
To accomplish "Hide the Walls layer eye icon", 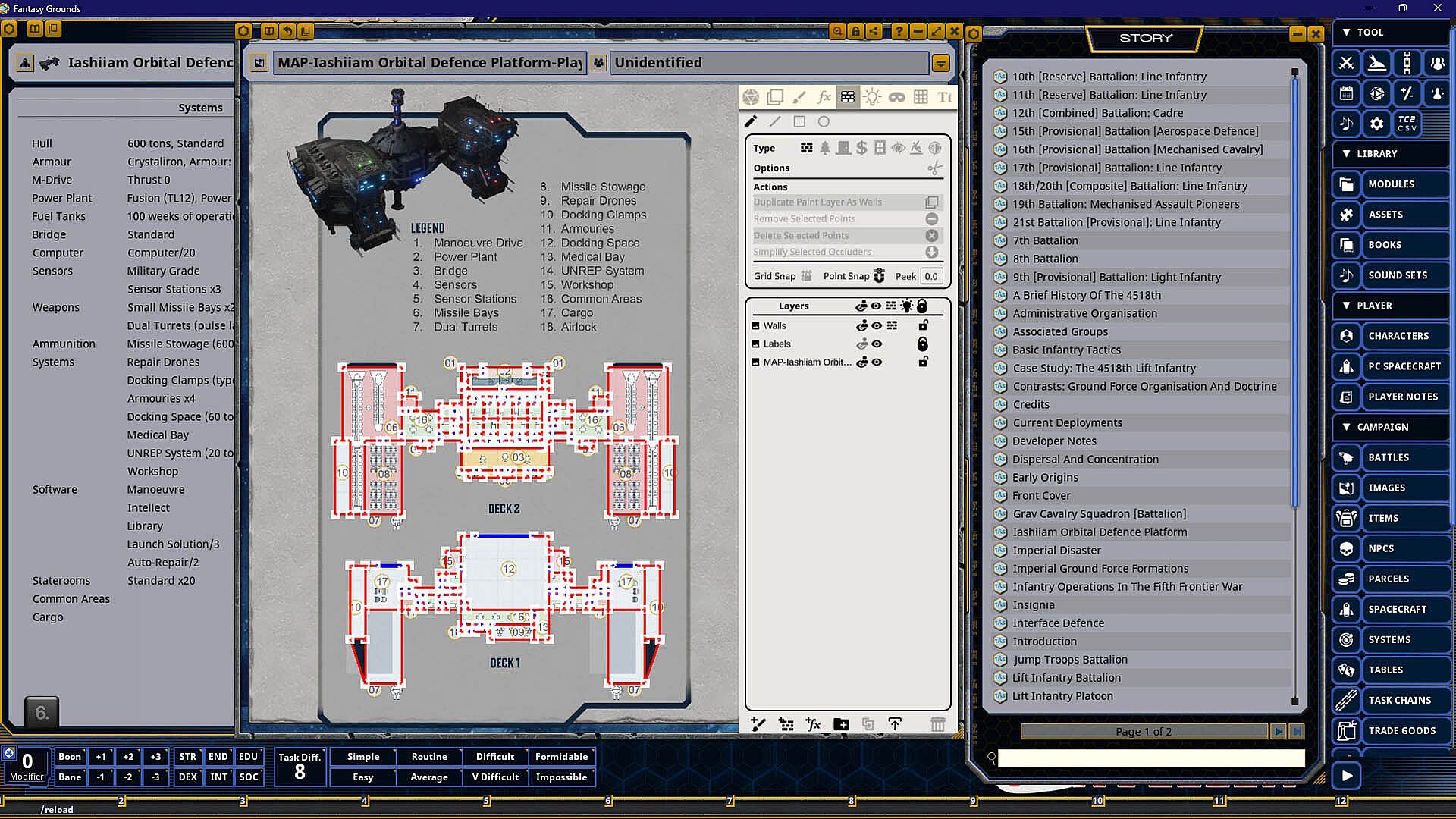I will click(x=877, y=325).
